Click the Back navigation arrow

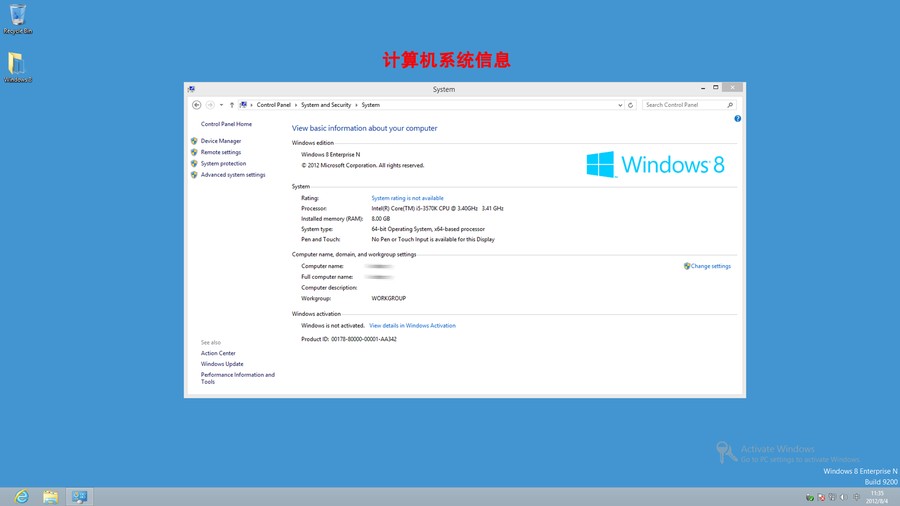point(197,105)
